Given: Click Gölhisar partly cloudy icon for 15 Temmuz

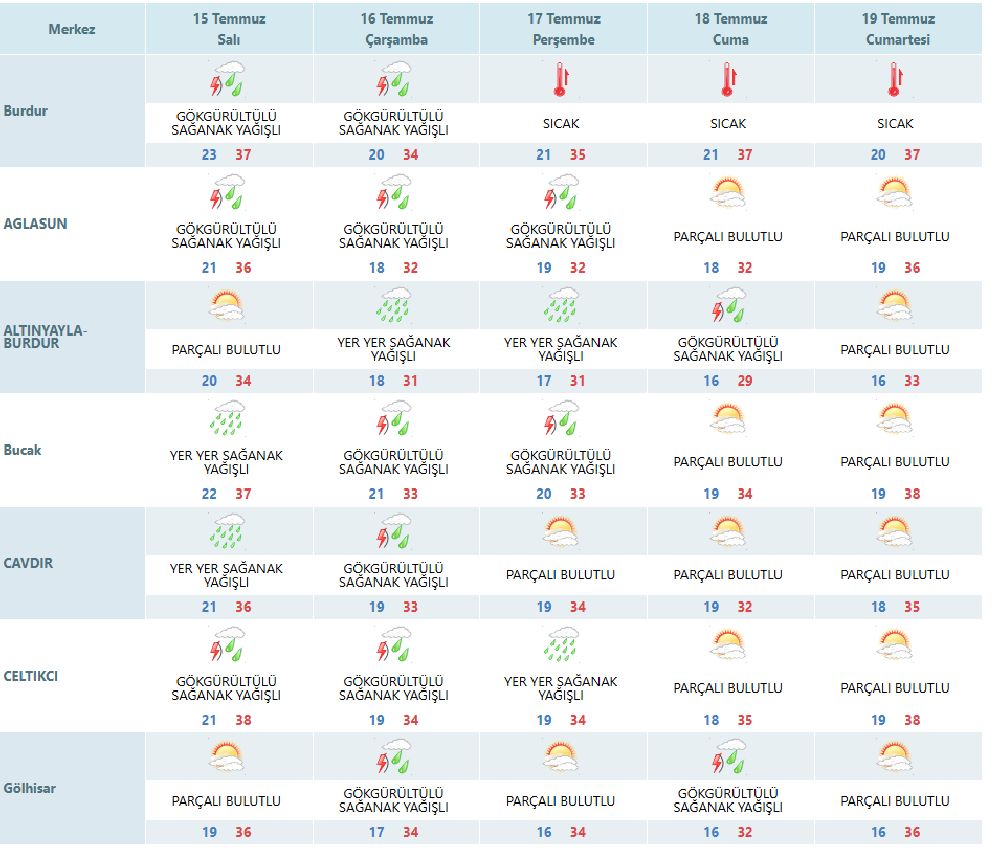Looking at the screenshot, I should tap(227, 757).
